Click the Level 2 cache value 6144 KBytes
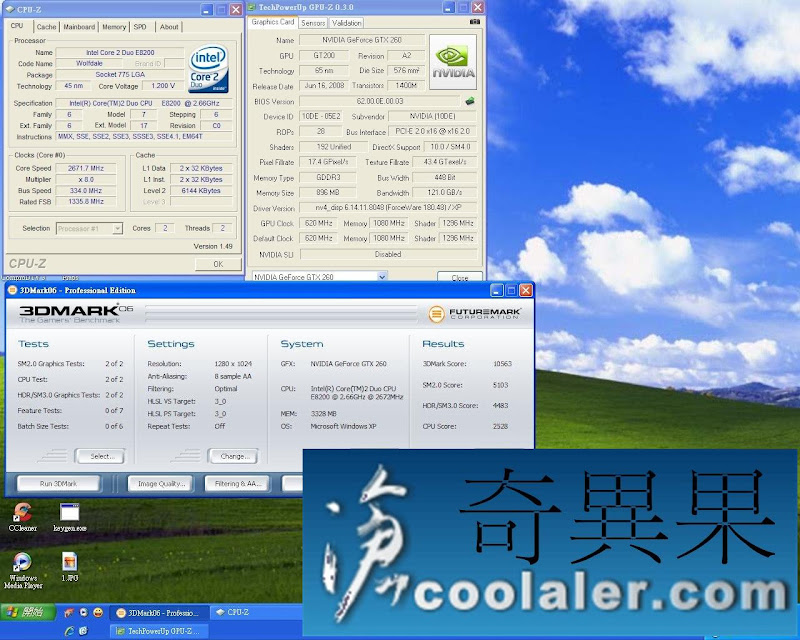The image size is (800, 640). coord(201,190)
